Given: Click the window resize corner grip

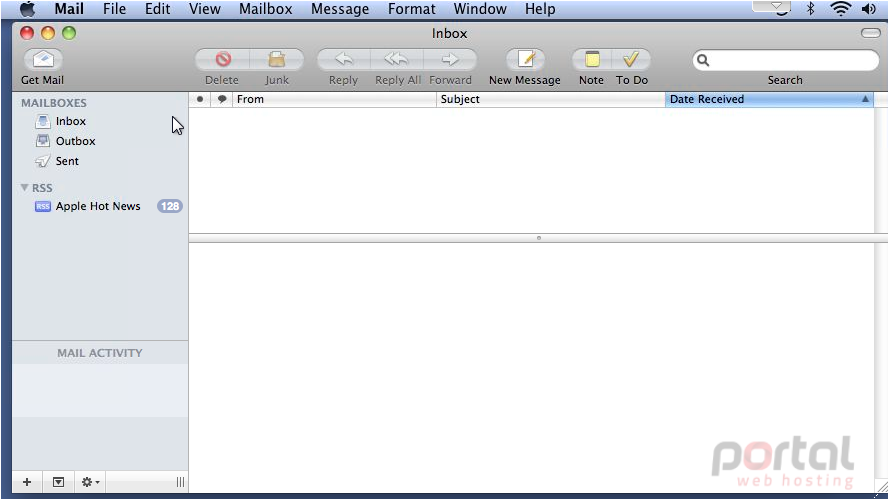Looking at the screenshot, I should [882, 486].
